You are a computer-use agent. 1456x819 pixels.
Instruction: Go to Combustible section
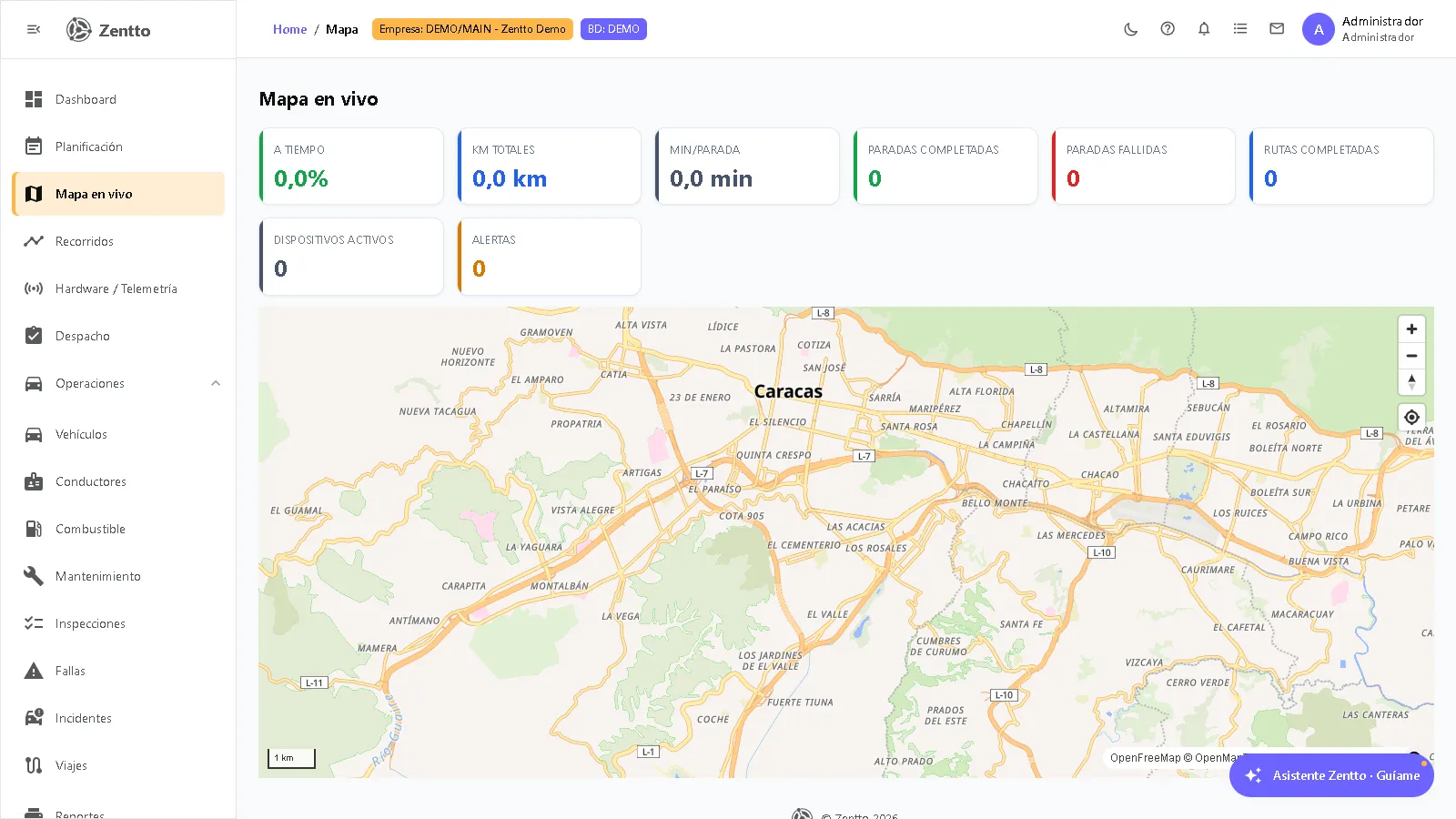[118, 529]
